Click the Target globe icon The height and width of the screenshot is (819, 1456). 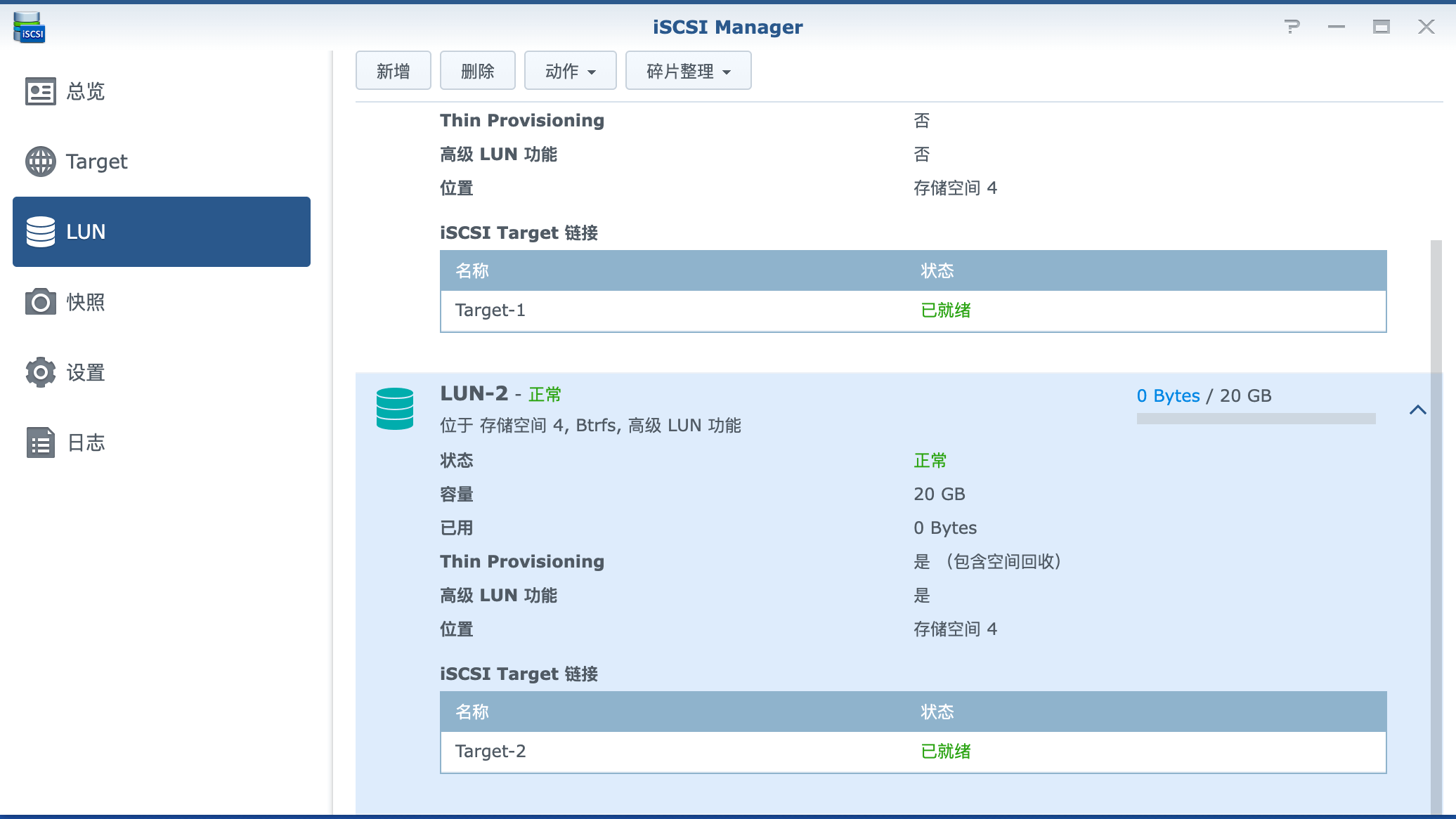tap(40, 162)
